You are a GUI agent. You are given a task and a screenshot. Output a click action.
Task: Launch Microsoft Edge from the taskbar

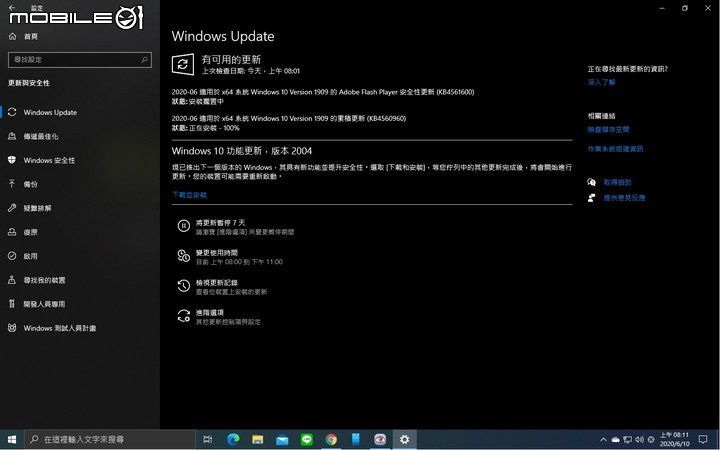[233, 439]
